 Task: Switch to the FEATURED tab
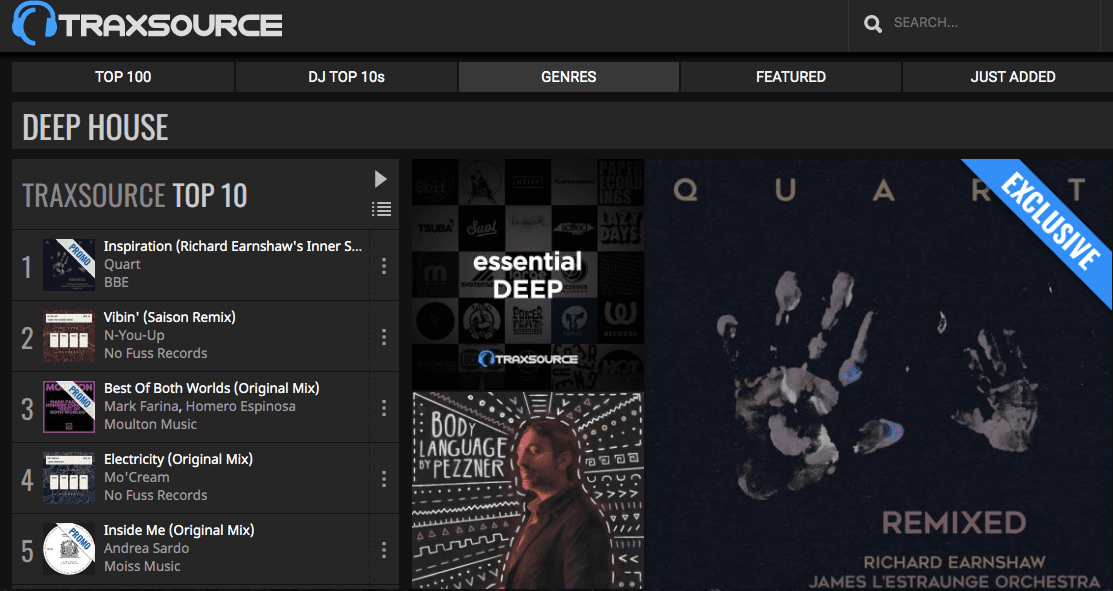pyautogui.click(x=791, y=77)
